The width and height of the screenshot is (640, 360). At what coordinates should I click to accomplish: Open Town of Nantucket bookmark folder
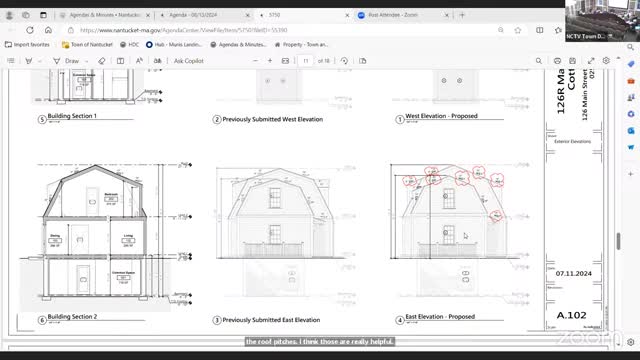[x=87, y=44]
